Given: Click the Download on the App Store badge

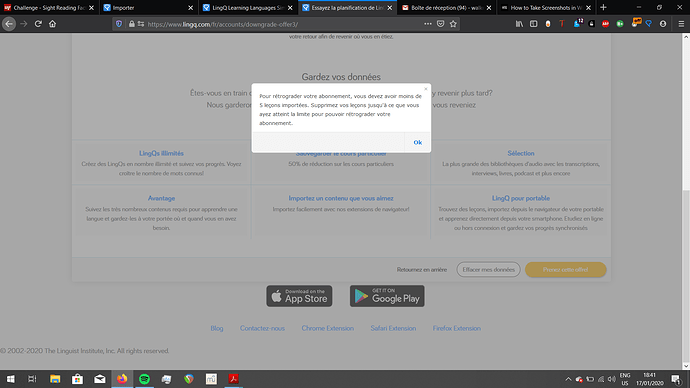Looking at the screenshot, I should coord(299,296).
